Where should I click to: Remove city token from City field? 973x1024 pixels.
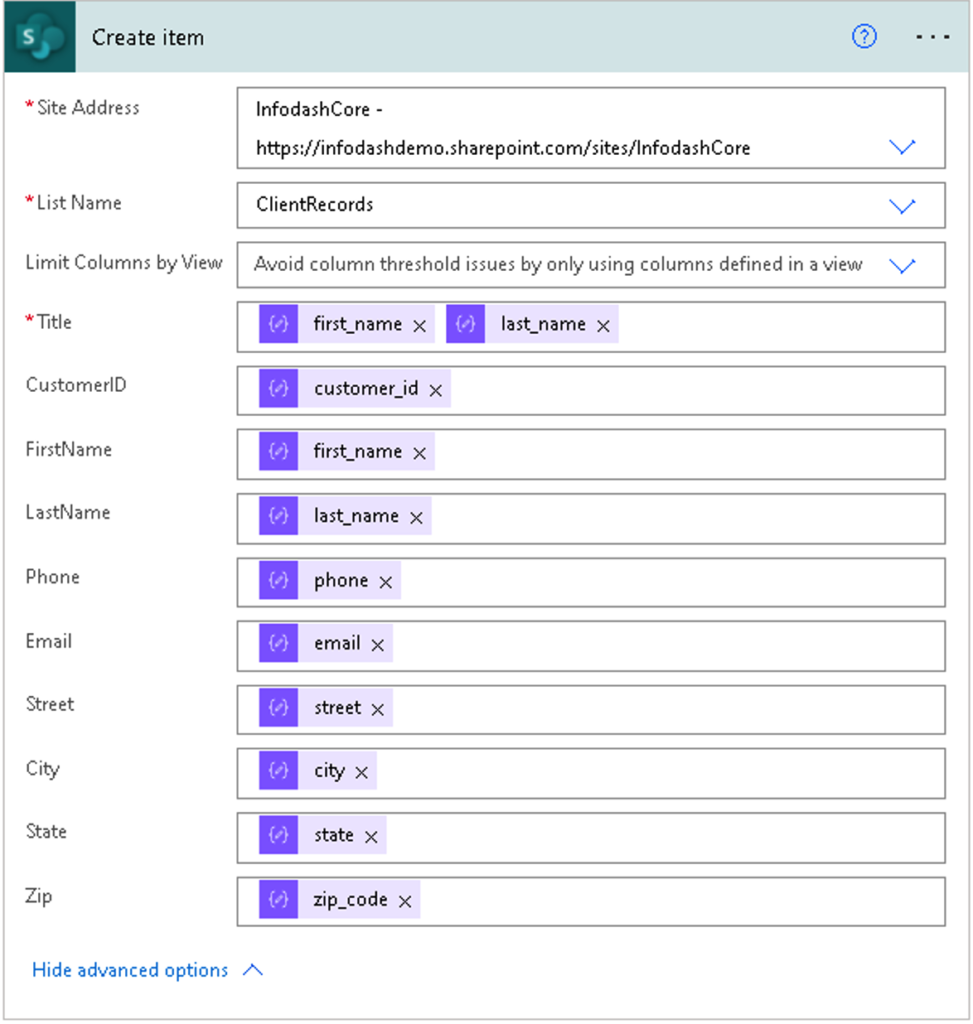click(361, 773)
